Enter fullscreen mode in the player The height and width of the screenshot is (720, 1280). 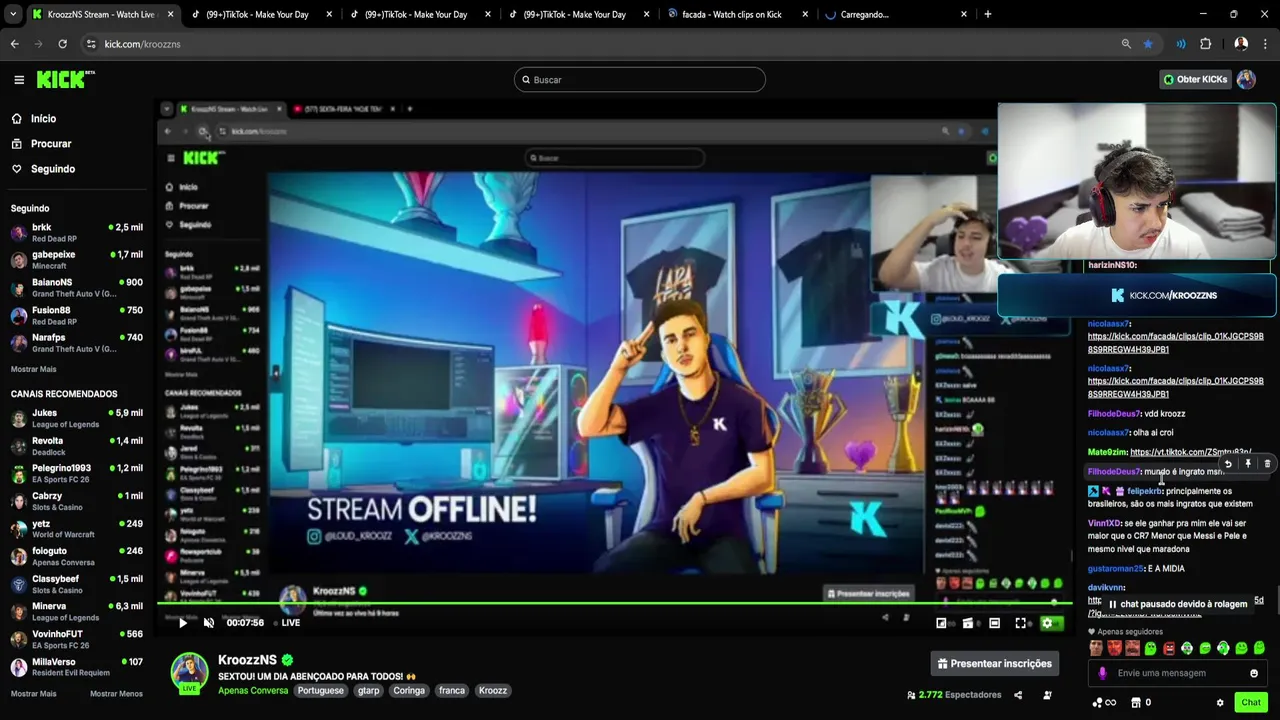pyautogui.click(x=1020, y=623)
